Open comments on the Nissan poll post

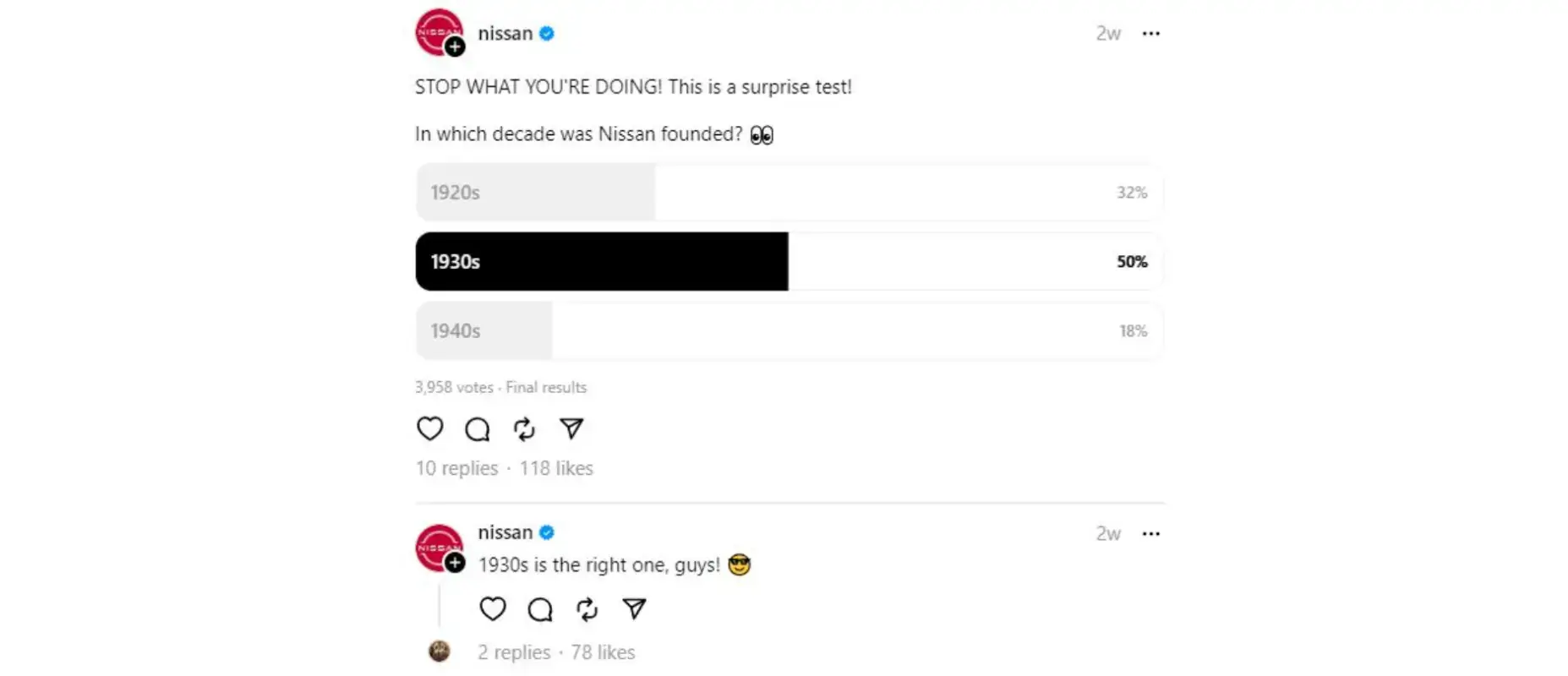pyautogui.click(x=477, y=429)
